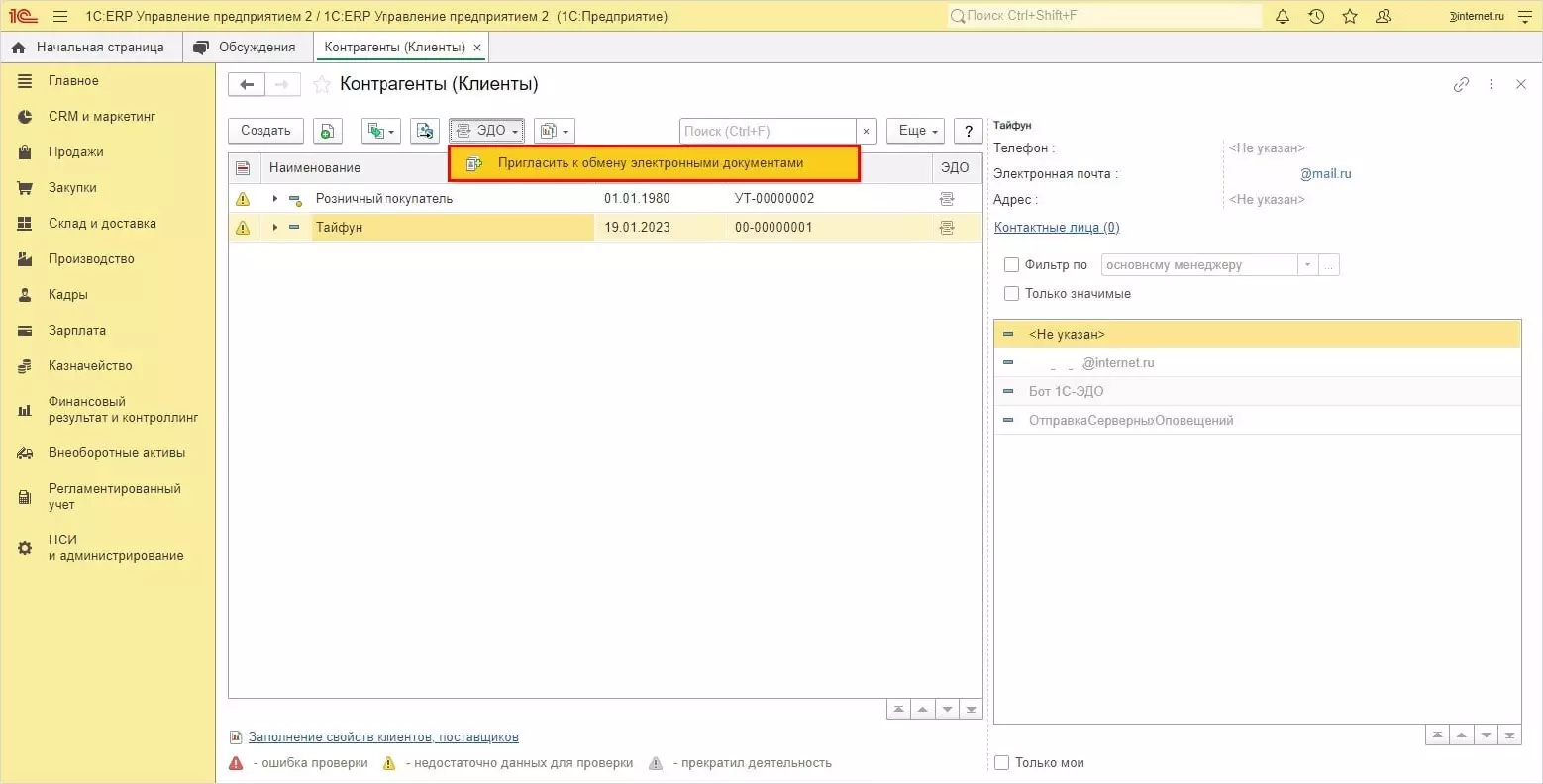1543x784 pixels.
Task: Open favorites star in the title bar
Action: pyautogui.click(x=1350, y=16)
